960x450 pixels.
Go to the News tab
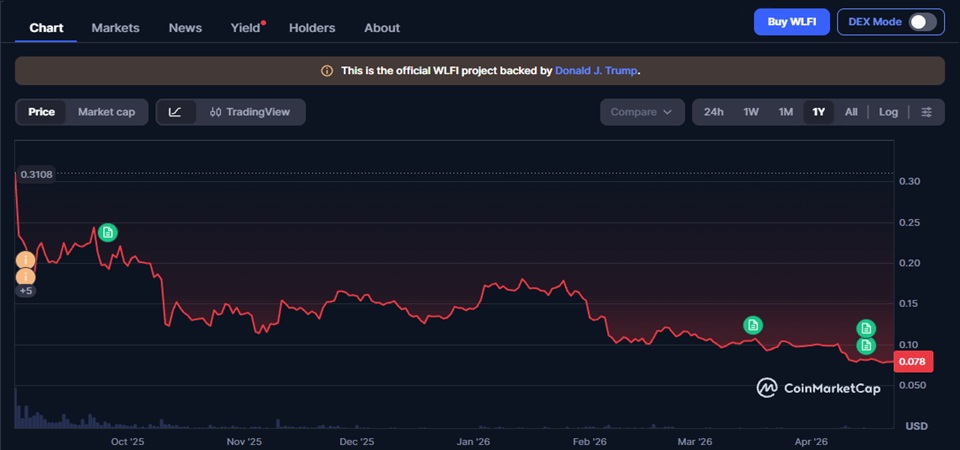pos(186,28)
